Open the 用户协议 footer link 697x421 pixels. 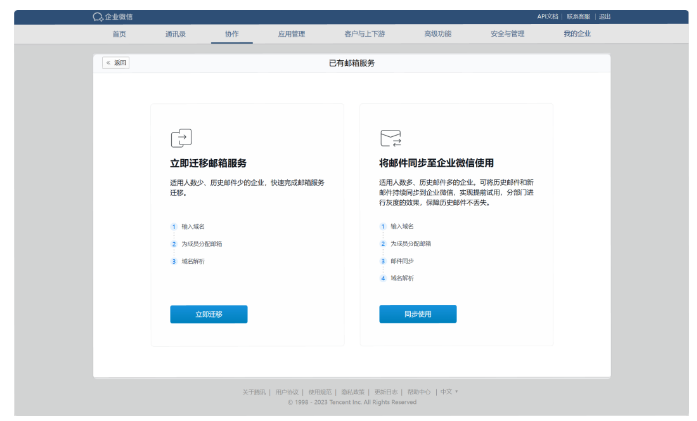(x=287, y=392)
